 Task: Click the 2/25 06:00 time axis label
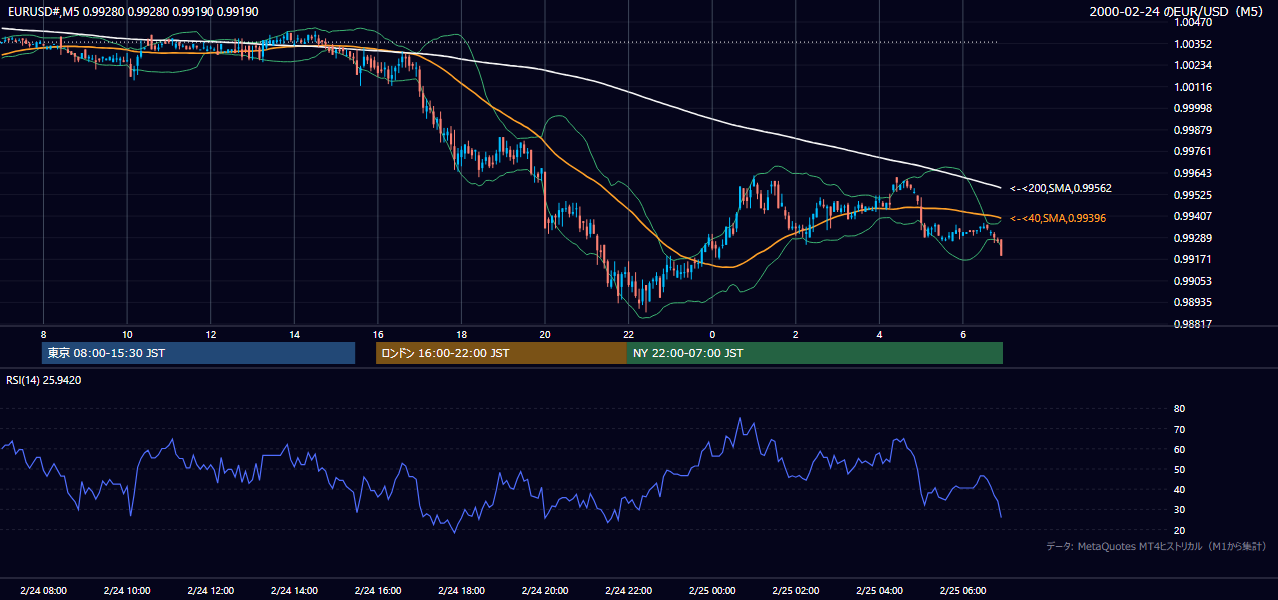(962, 590)
